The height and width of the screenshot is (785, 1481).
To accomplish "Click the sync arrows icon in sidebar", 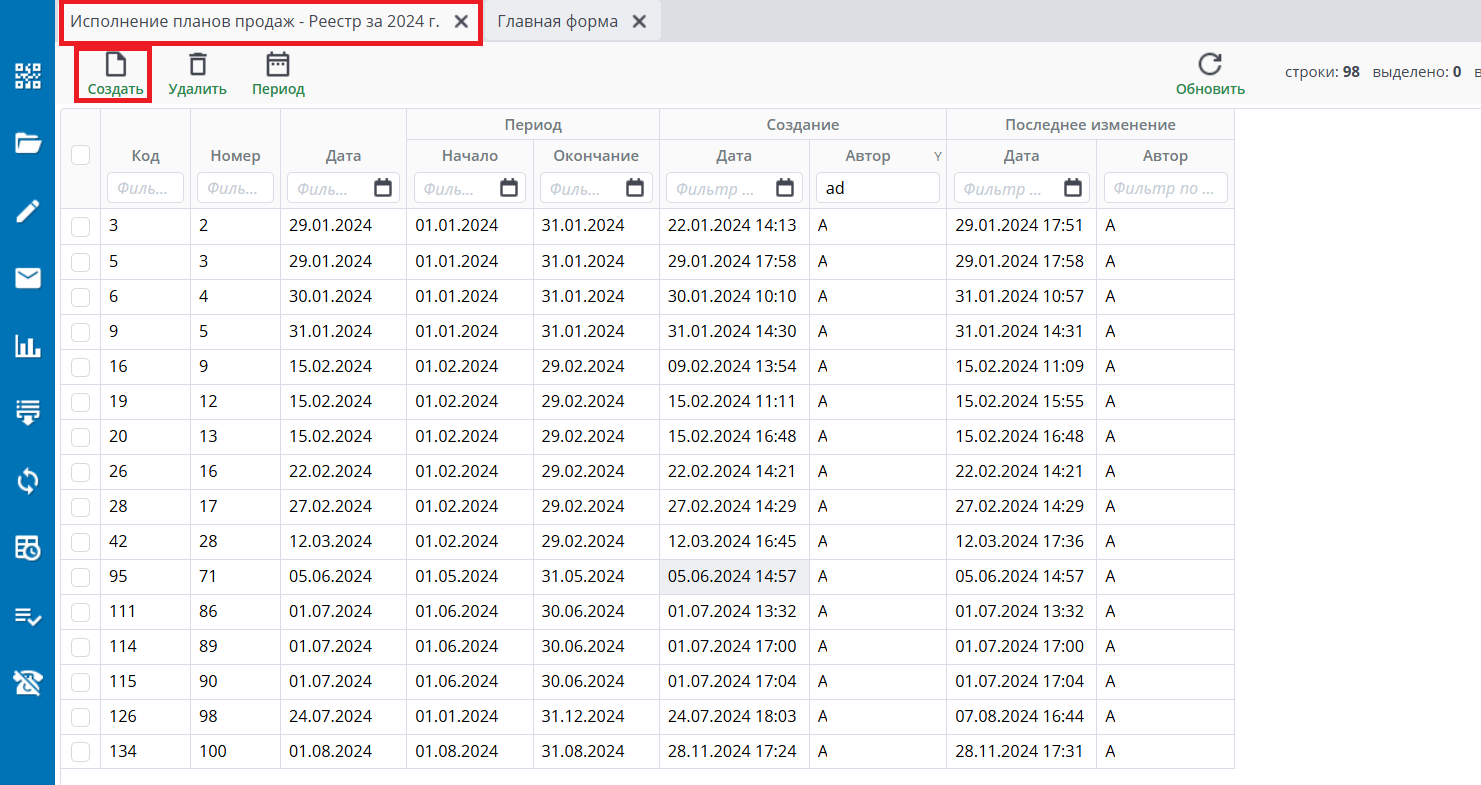I will click(28, 481).
